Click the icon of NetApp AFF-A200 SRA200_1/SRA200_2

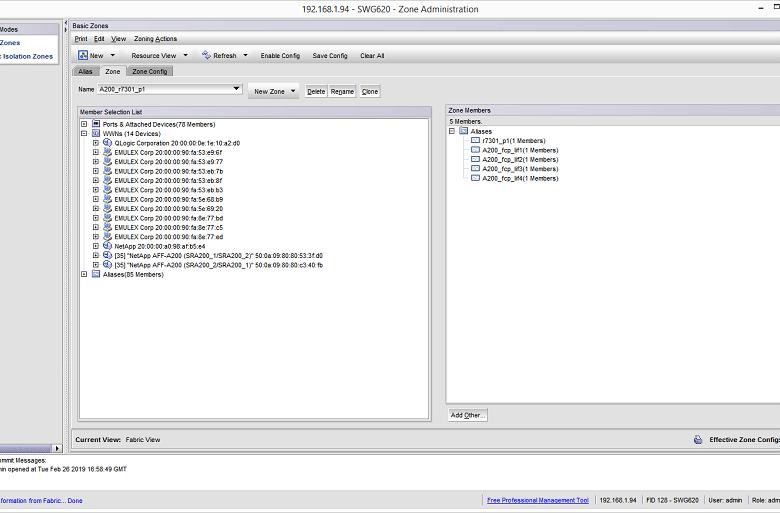point(107,255)
